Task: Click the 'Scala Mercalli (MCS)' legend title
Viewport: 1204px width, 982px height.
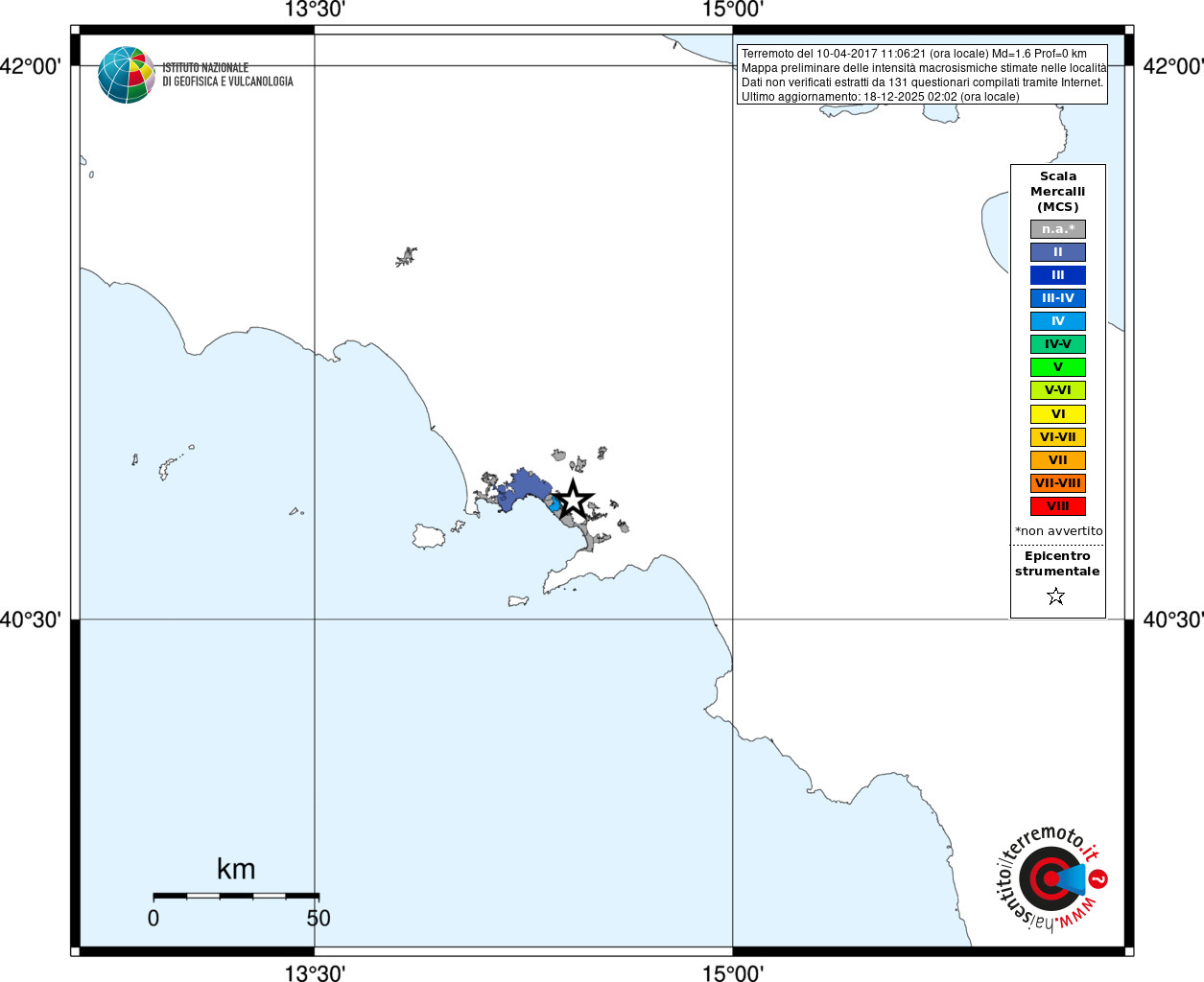Action: point(1058,192)
